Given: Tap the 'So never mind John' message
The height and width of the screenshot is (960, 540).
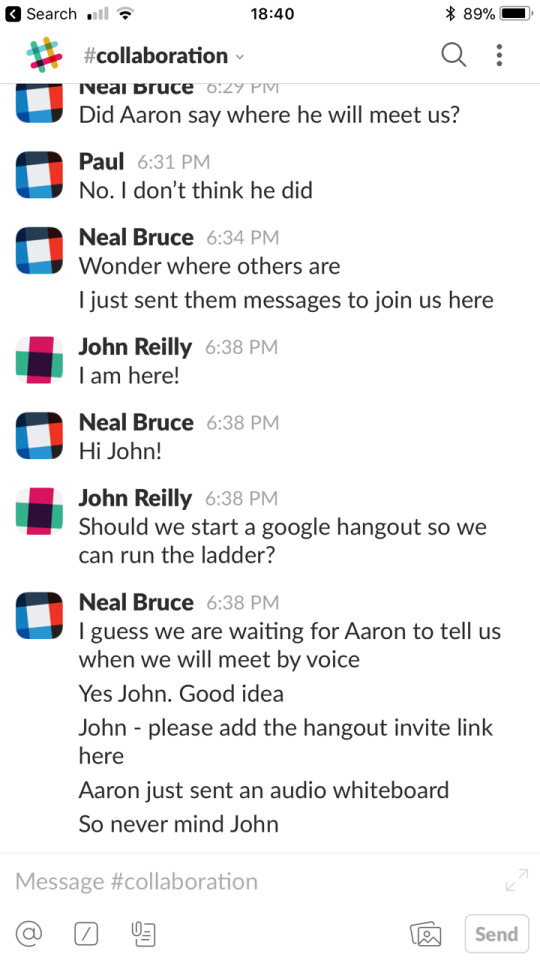Looking at the screenshot, I should (x=179, y=823).
